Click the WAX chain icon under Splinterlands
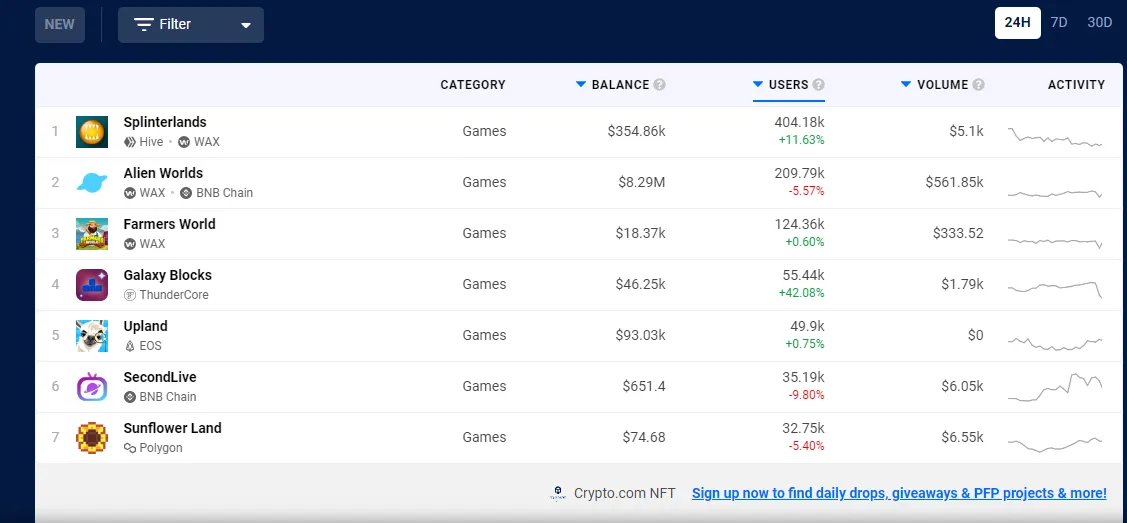Screen dimensions: 1127x523 tap(184, 142)
